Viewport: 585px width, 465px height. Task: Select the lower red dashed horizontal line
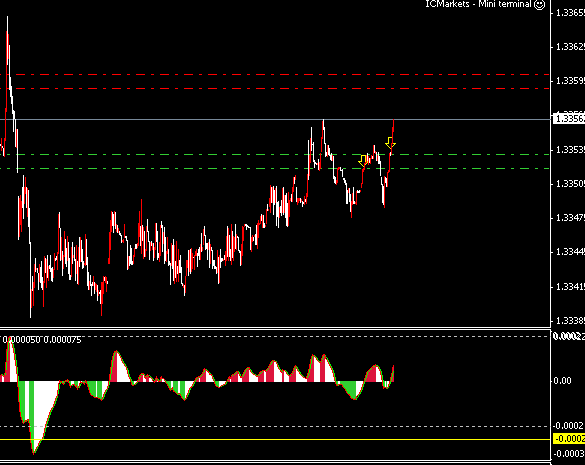click(275, 88)
